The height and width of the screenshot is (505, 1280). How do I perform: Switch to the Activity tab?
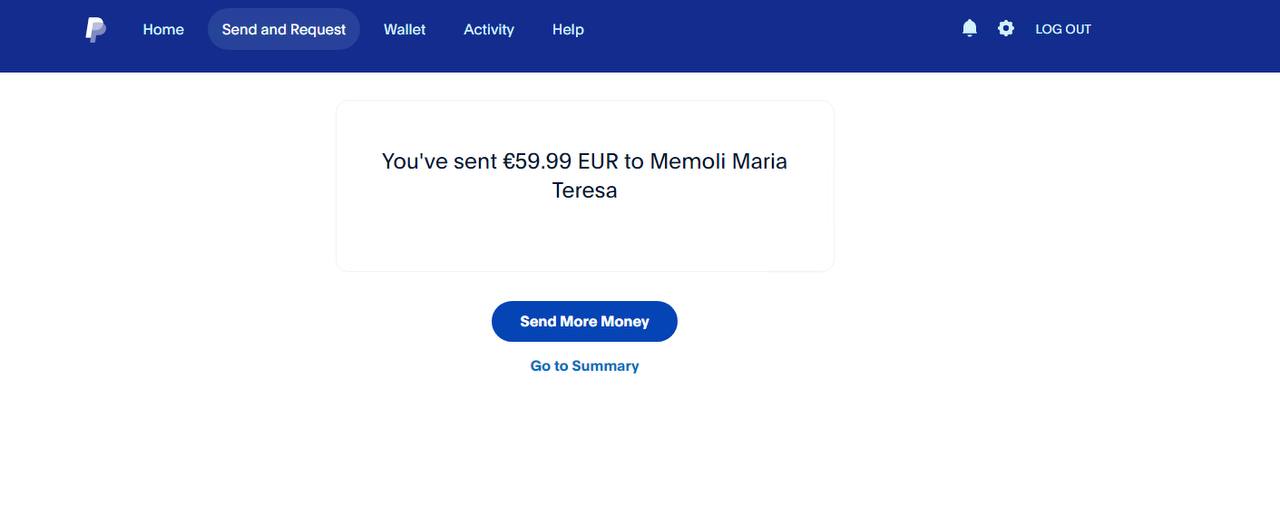(x=489, y=30)
